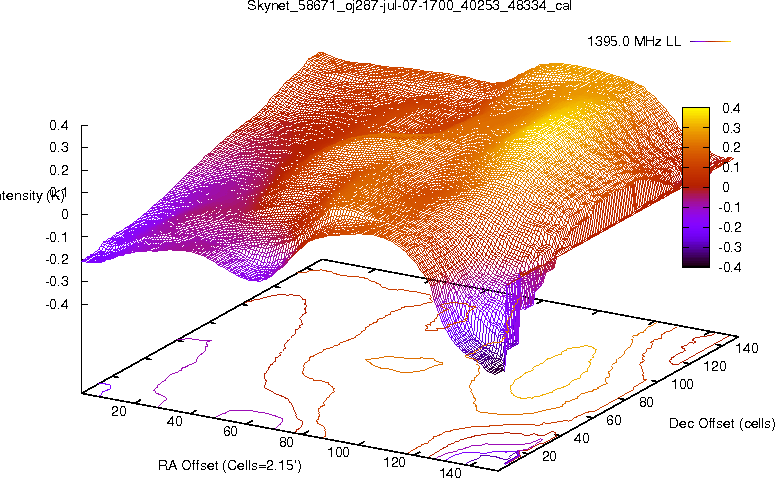Click the 0.3 tick on the intensity axis
Viewport: 775px width, 478px height.
tap(59, 147)
